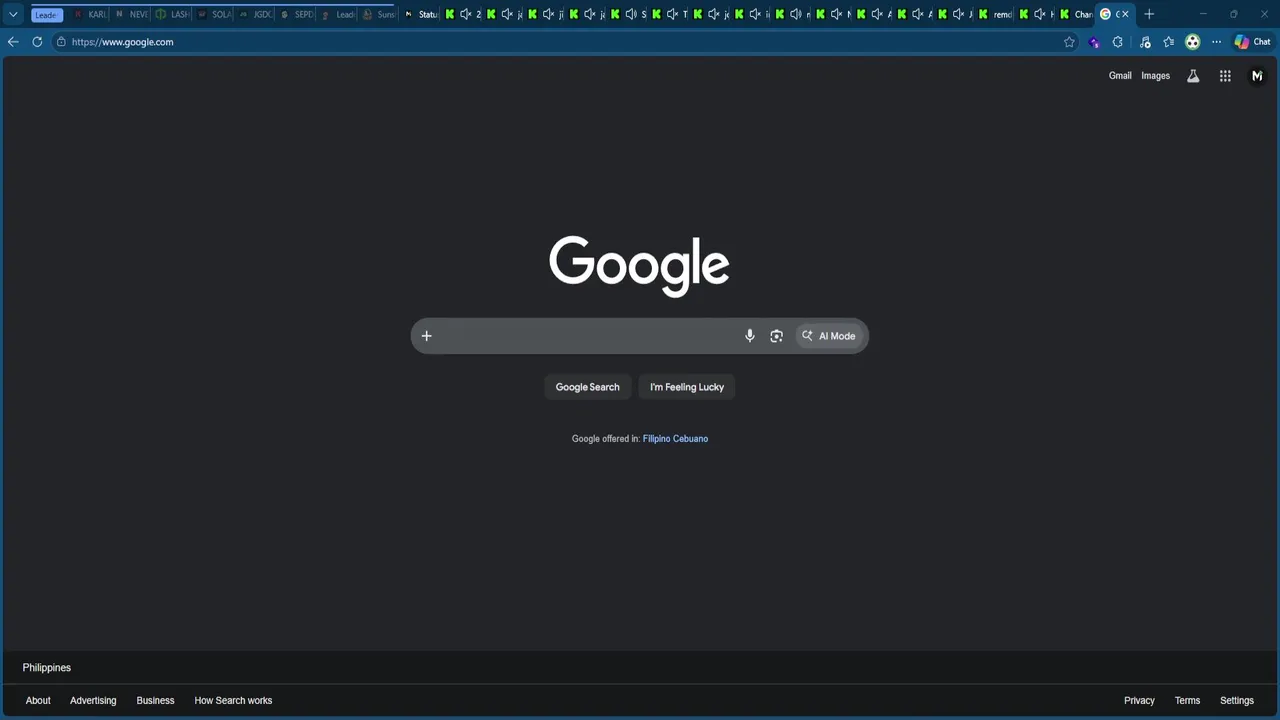Switch to the Suns tab
Viewport: 1280px width, 720px height.
point(379,14)
